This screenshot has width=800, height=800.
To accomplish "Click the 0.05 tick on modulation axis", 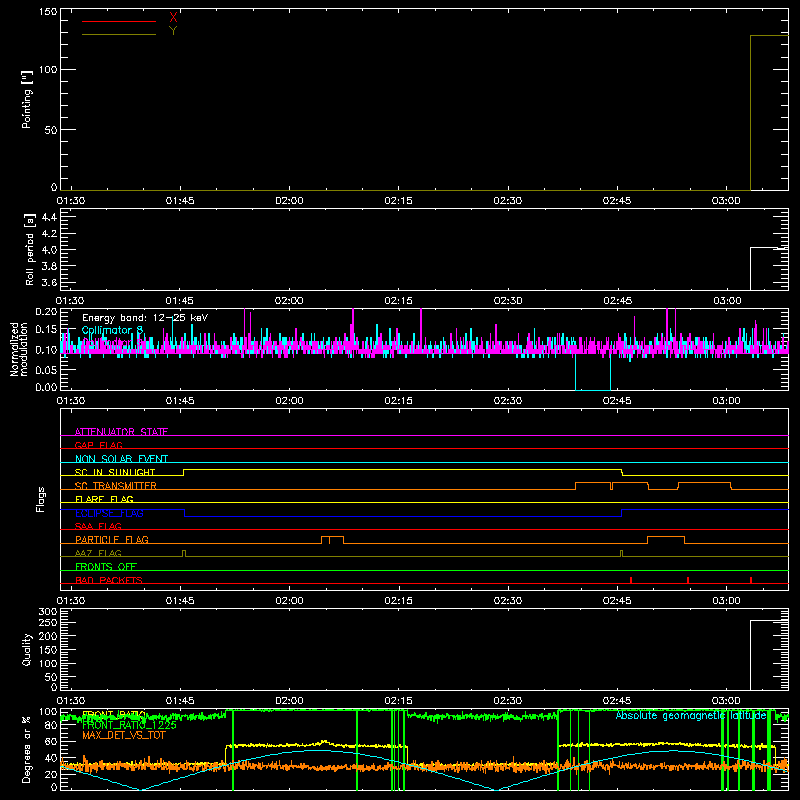I will click(x=46, y=369).
